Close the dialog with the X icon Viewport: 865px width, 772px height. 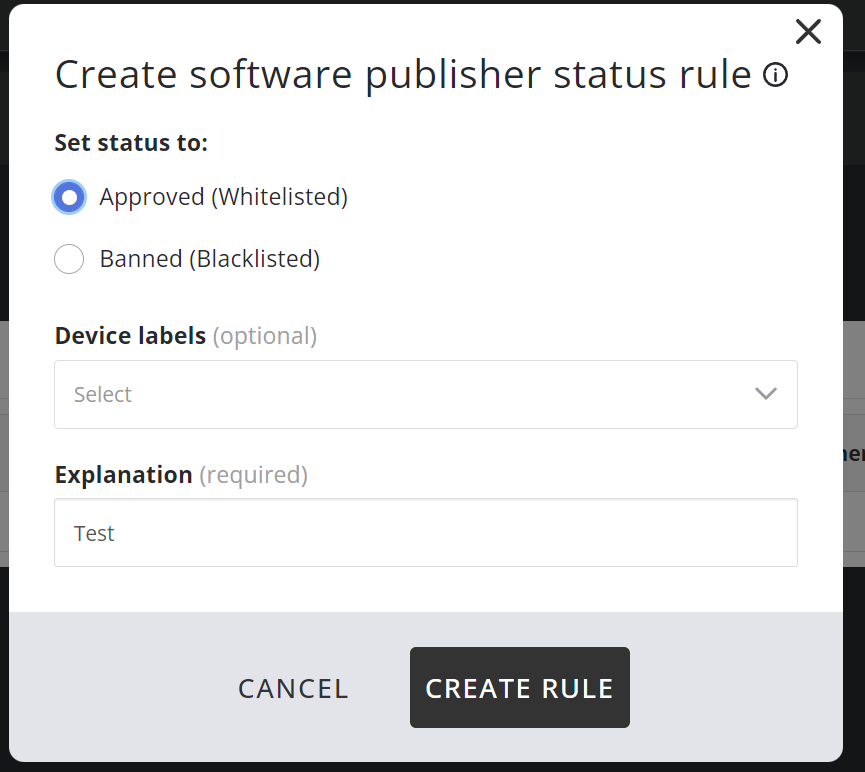coord(808,32)
